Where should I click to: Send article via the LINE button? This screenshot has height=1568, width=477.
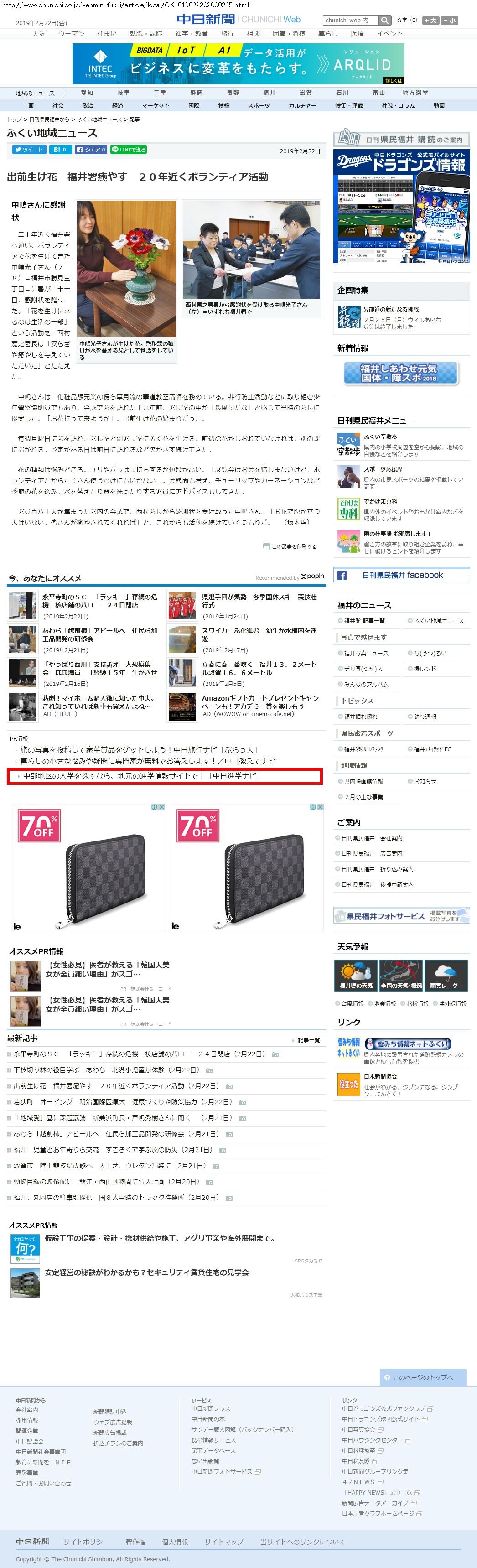pyautogui.click(x=129, y=149)
